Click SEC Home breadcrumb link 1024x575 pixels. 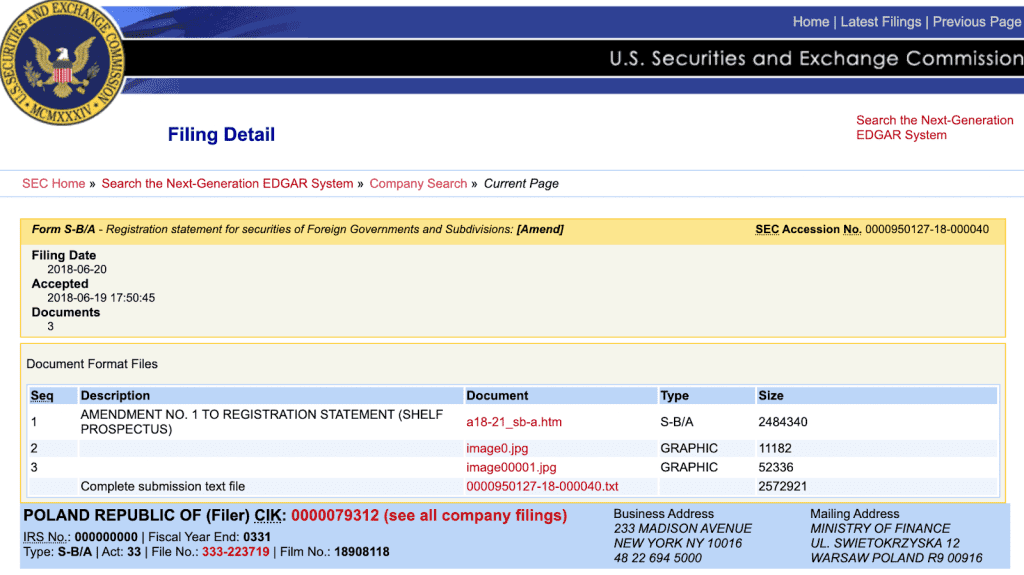[54, 184]
